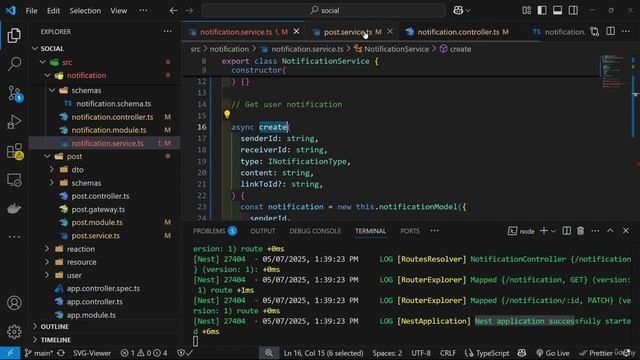Create a new terminal with plus icon

[x=544, y=231]
